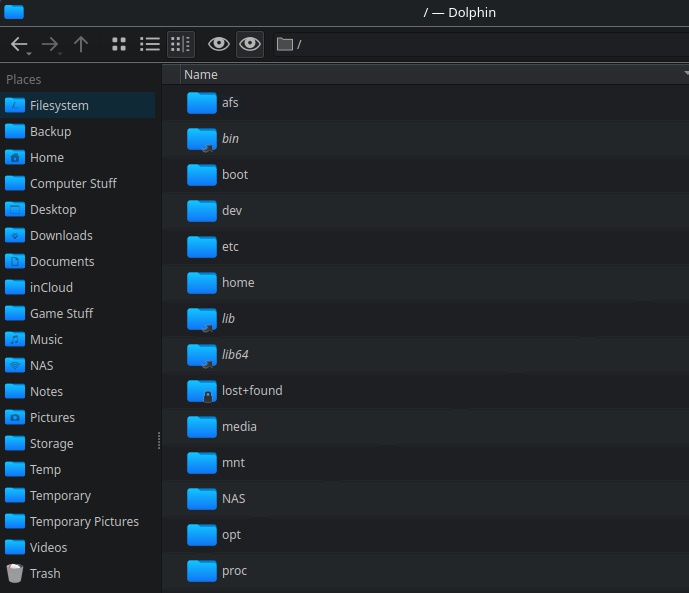
Task: Toggle the highlighted show hidden files eye
Action: click(x=250, y=44)
